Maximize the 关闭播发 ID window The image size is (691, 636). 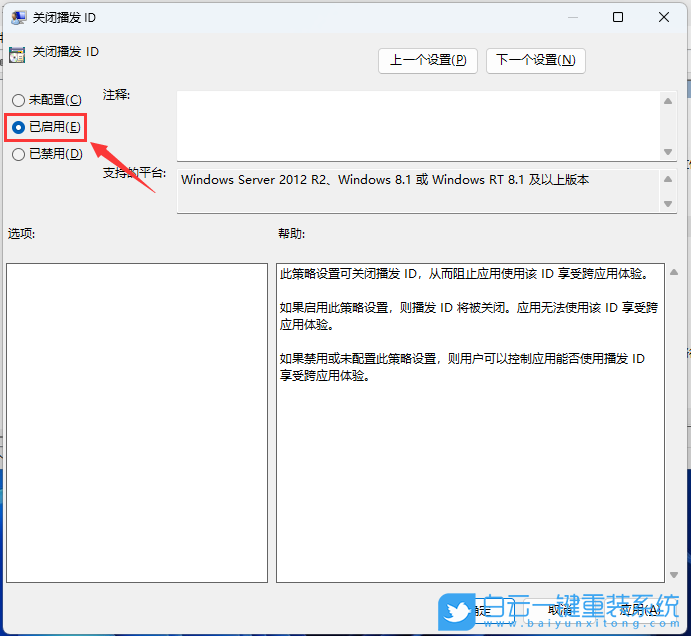(x=618, y=18)
